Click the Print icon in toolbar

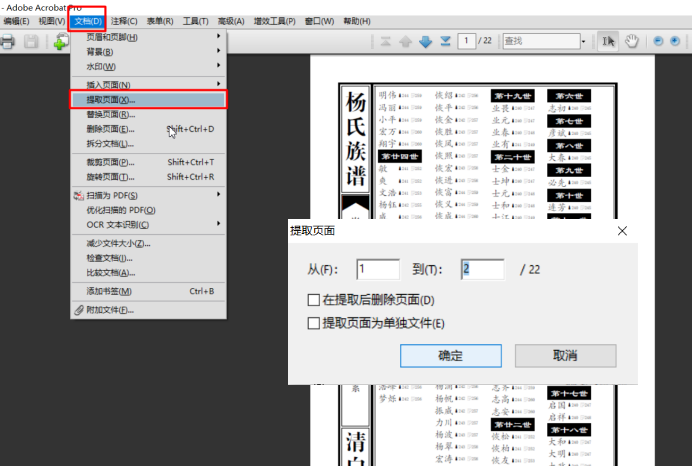coord(8,42)
